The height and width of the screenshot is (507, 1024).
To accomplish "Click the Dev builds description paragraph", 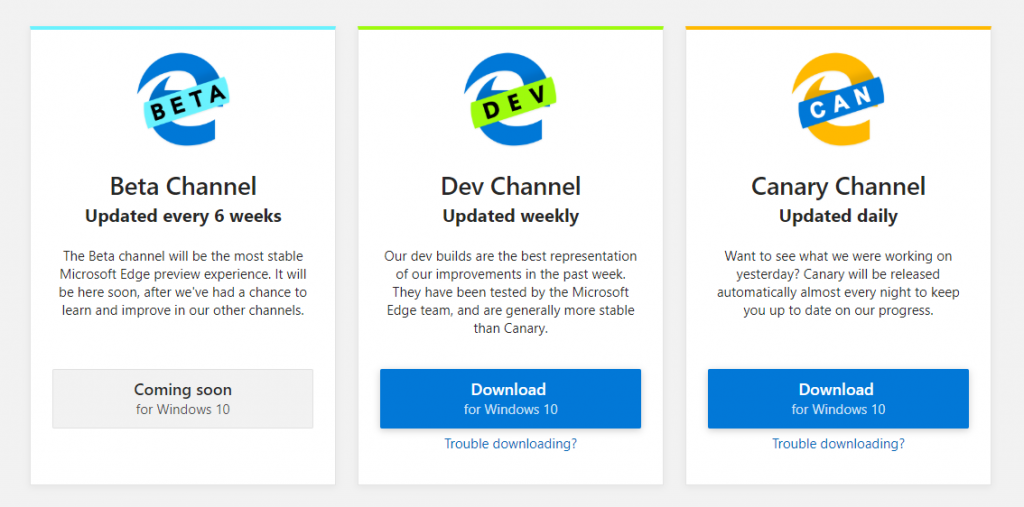I will [511, 292].
